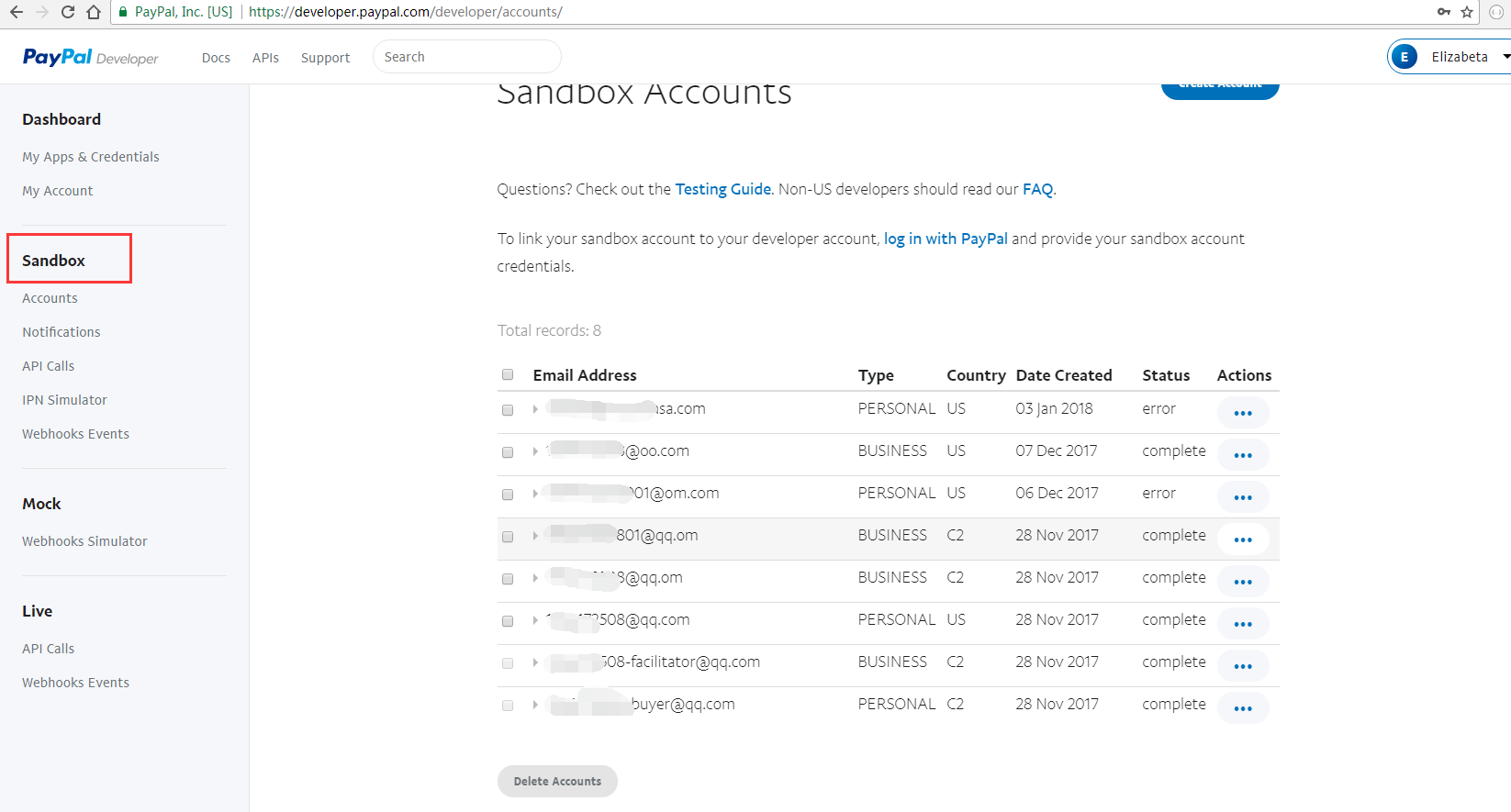Expand details of @oo.com account row
Viewport: 1511px width, 812px height.
[x=535, y=451]
